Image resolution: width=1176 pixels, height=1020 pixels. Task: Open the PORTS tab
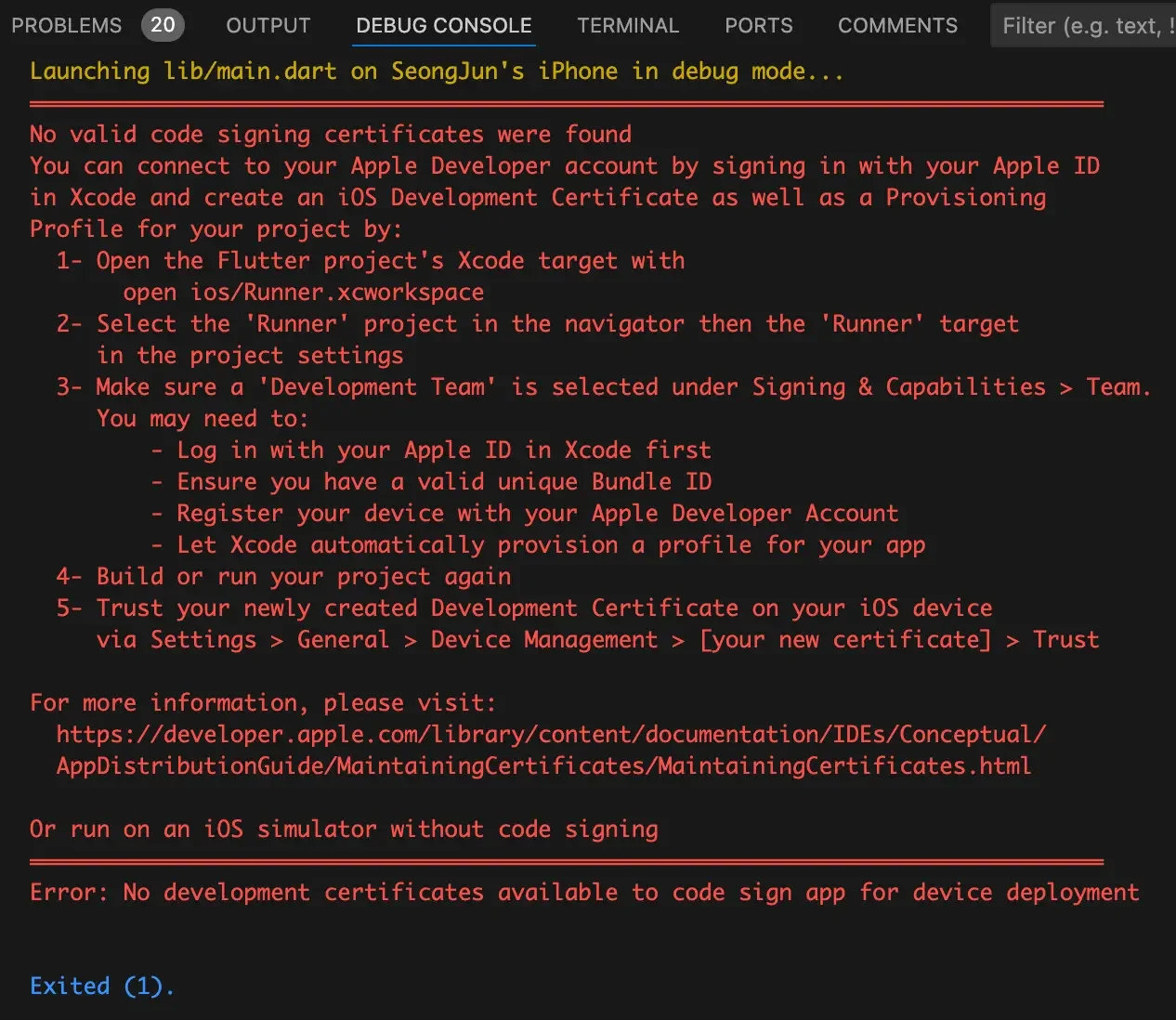(x=759, y=25)
